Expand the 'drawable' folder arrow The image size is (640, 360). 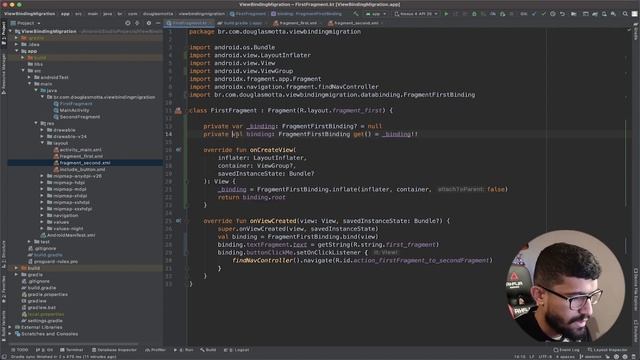click(x=42, y=130)
